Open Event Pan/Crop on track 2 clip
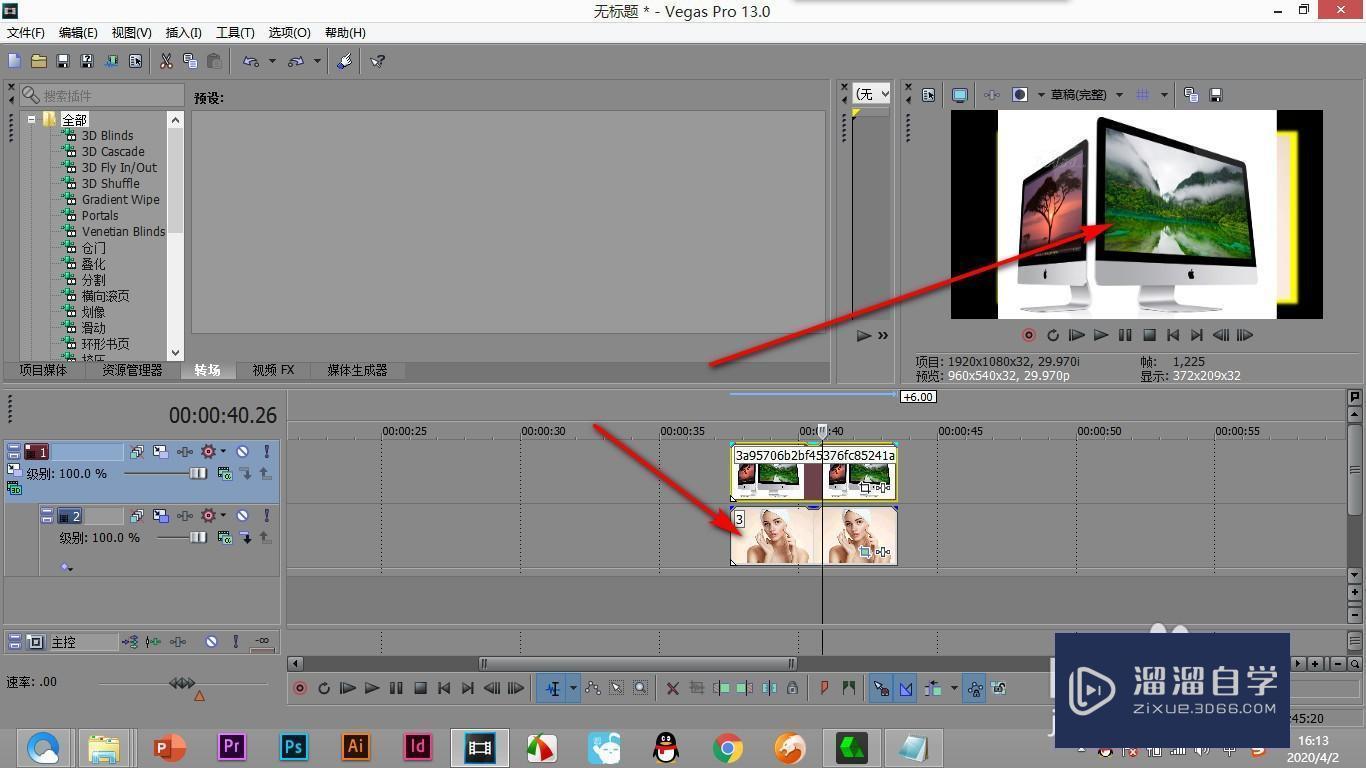The width and height of the screenshot is (1366, 768). click(x=865, y=552)
